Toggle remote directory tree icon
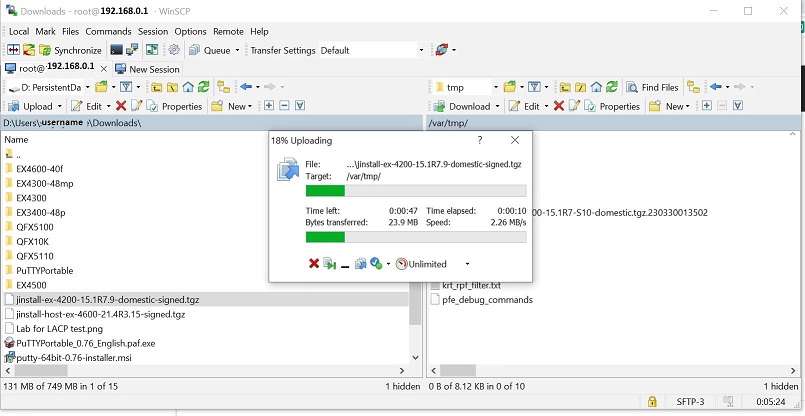The width and height of the screenshot is (805, 416). 693,87
